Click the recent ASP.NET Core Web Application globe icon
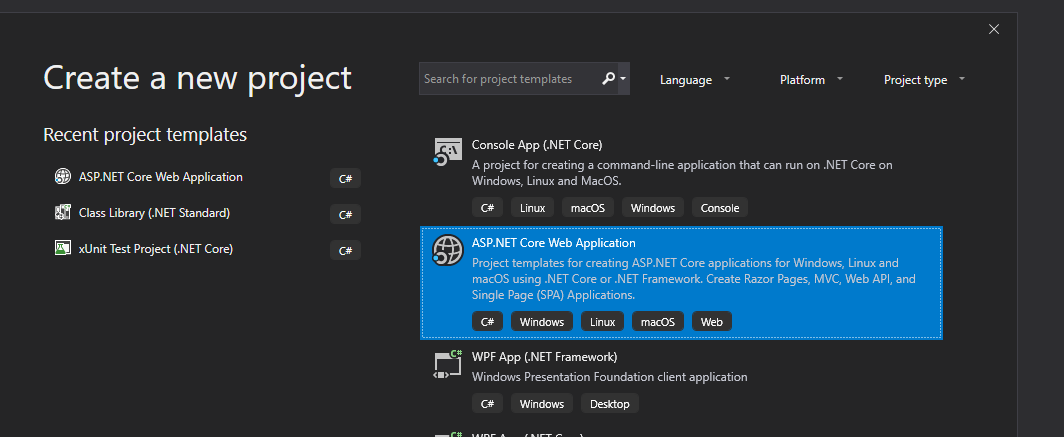 pyautogui.click(x=62, y=176)
